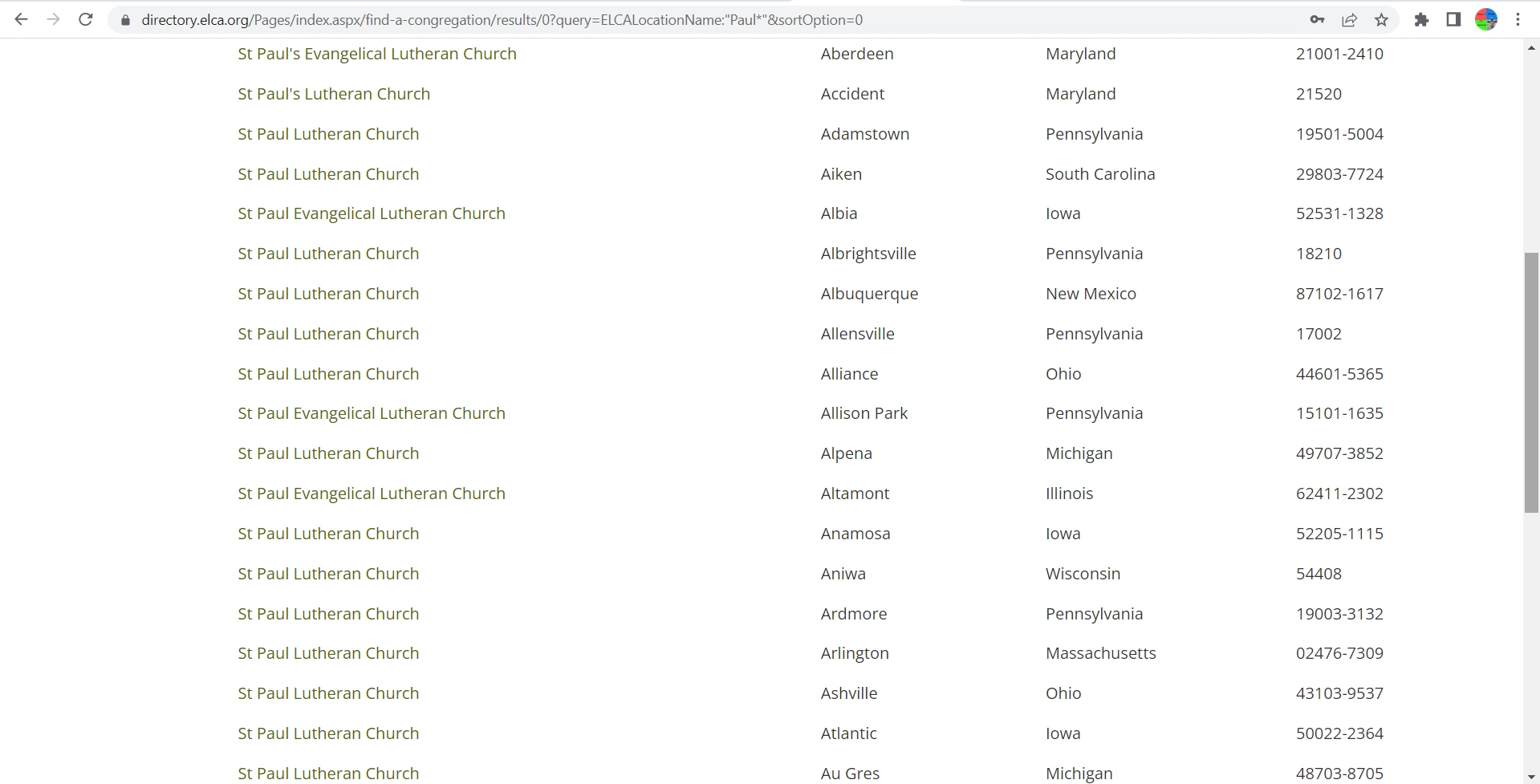Open the Chrome profile avatar
Image resolution: width=1540 pixels, height=784 pixels.
pyautogui.click(x=1486, y=20)
